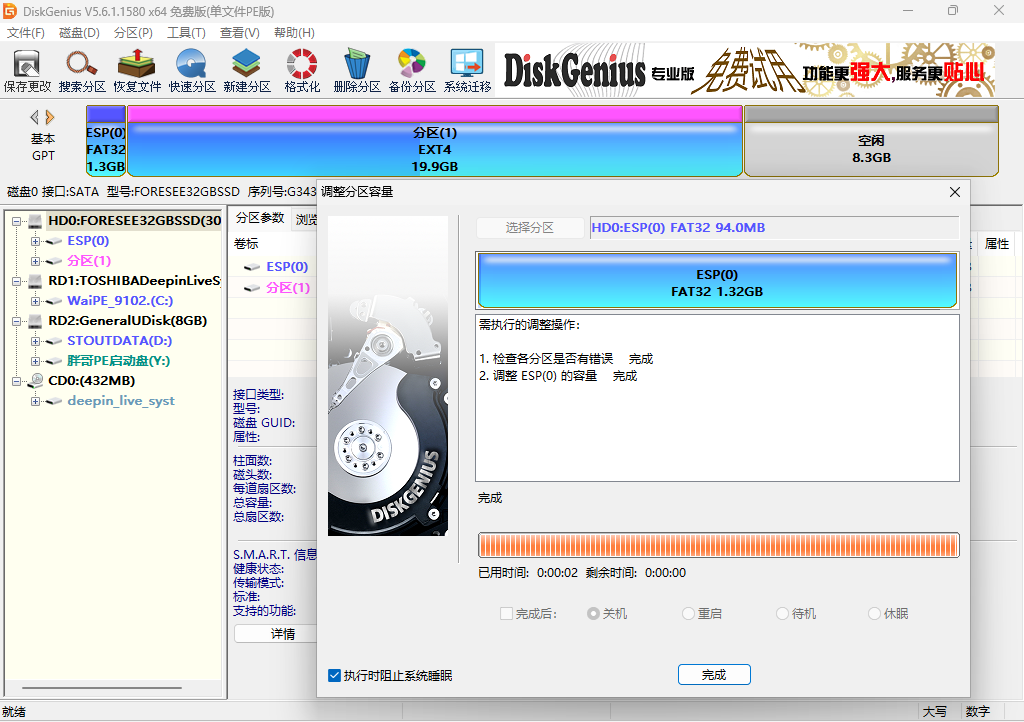Click the 卷标 column header
1024x722 pixels.
tap(246, 244)
